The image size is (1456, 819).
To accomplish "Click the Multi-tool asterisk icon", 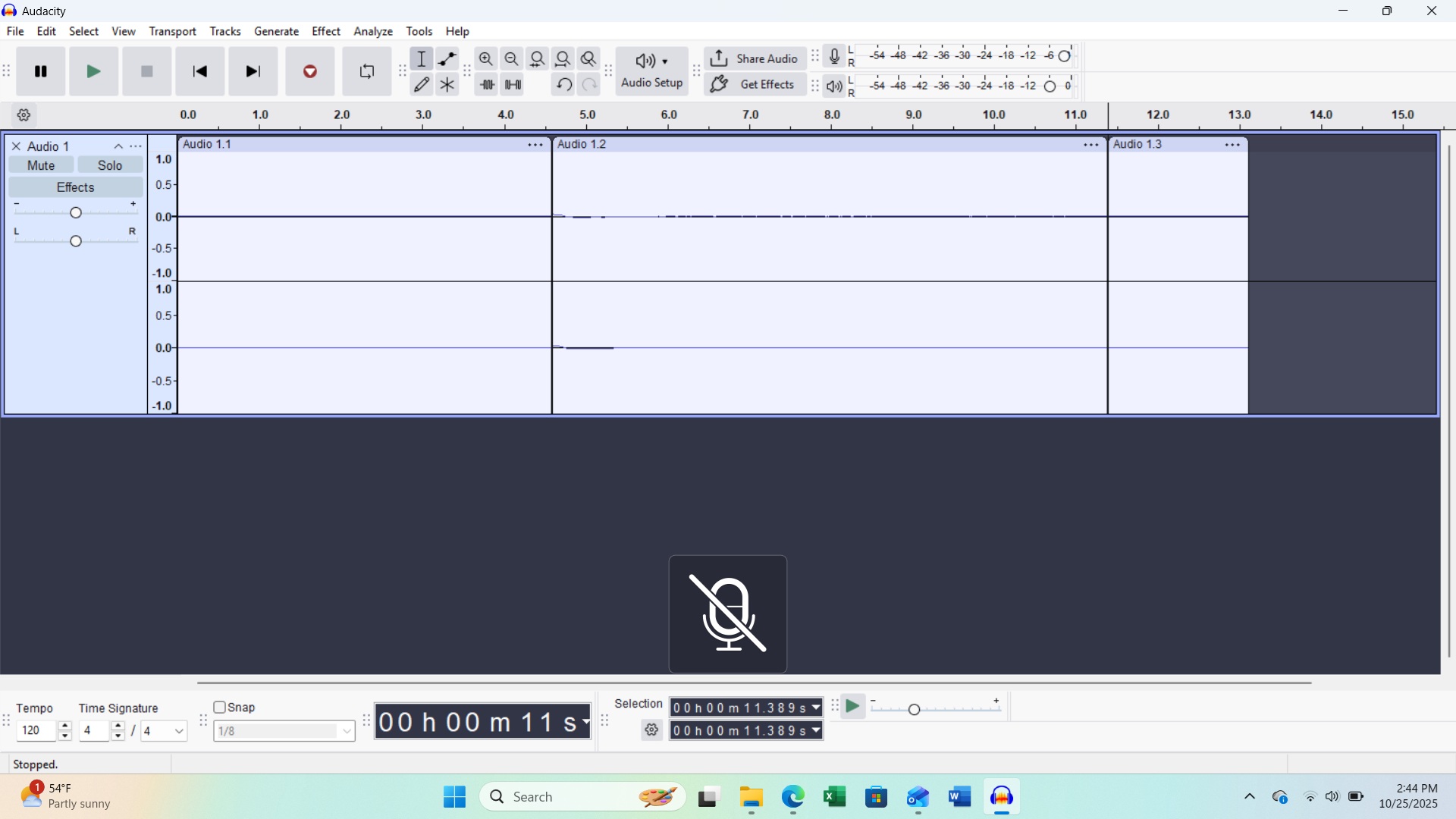I will point(447,85).
